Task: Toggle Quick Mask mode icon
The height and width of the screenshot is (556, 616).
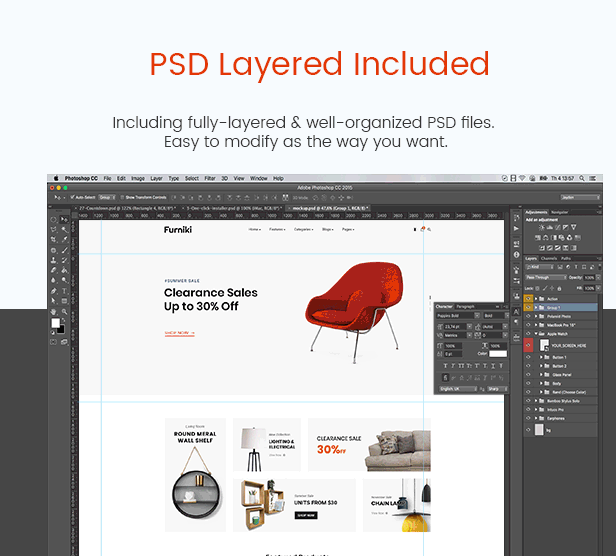Action: 54,342
